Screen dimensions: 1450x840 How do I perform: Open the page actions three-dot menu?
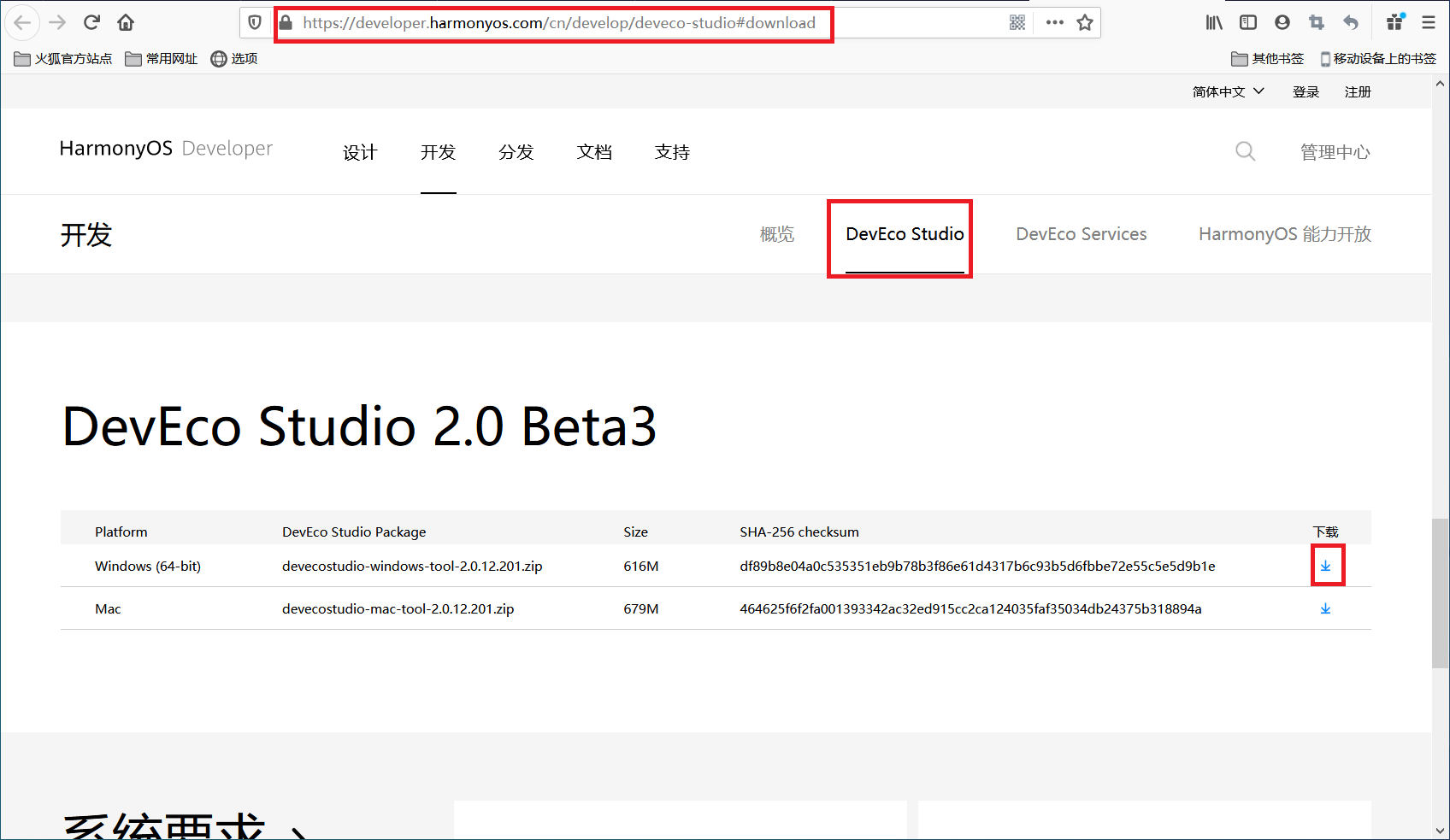click(x=1055, y=22)
